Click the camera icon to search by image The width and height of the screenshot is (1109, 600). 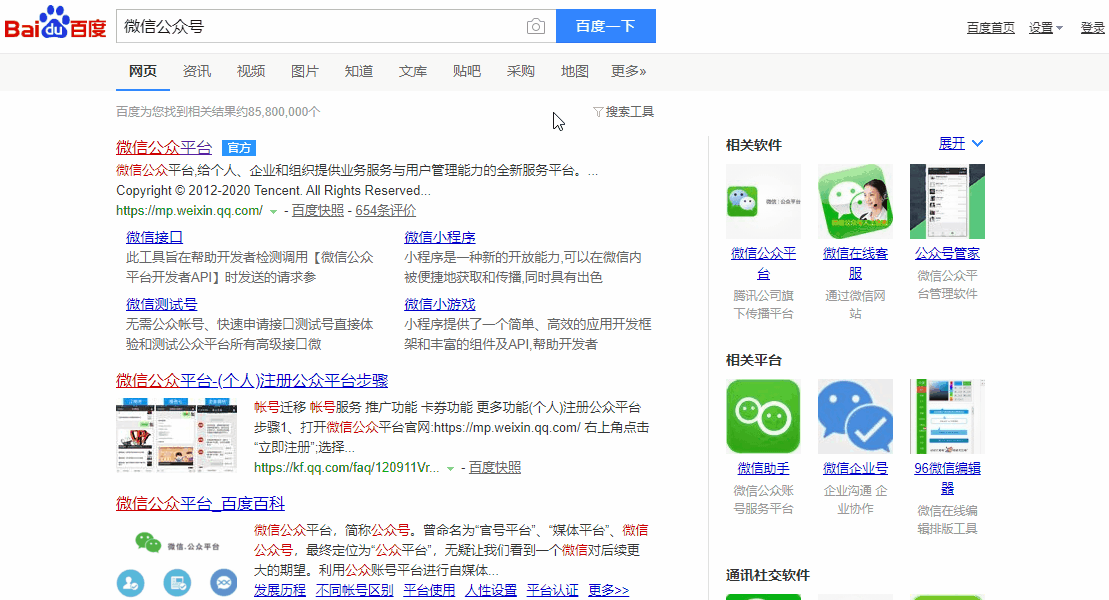pyautogui.click(x=536, y=26)
